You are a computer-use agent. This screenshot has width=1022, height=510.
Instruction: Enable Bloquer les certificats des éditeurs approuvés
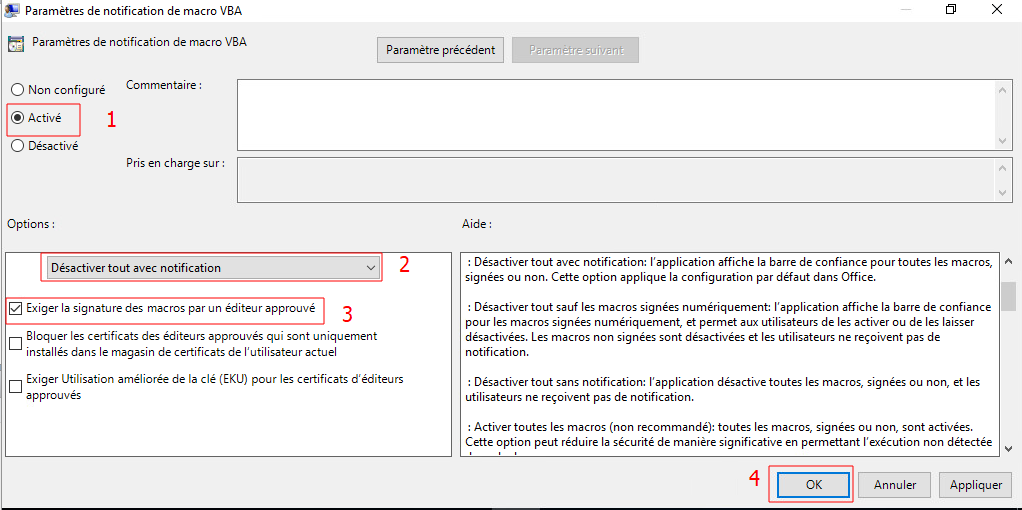pyautogui.click(x=16, y=344)
